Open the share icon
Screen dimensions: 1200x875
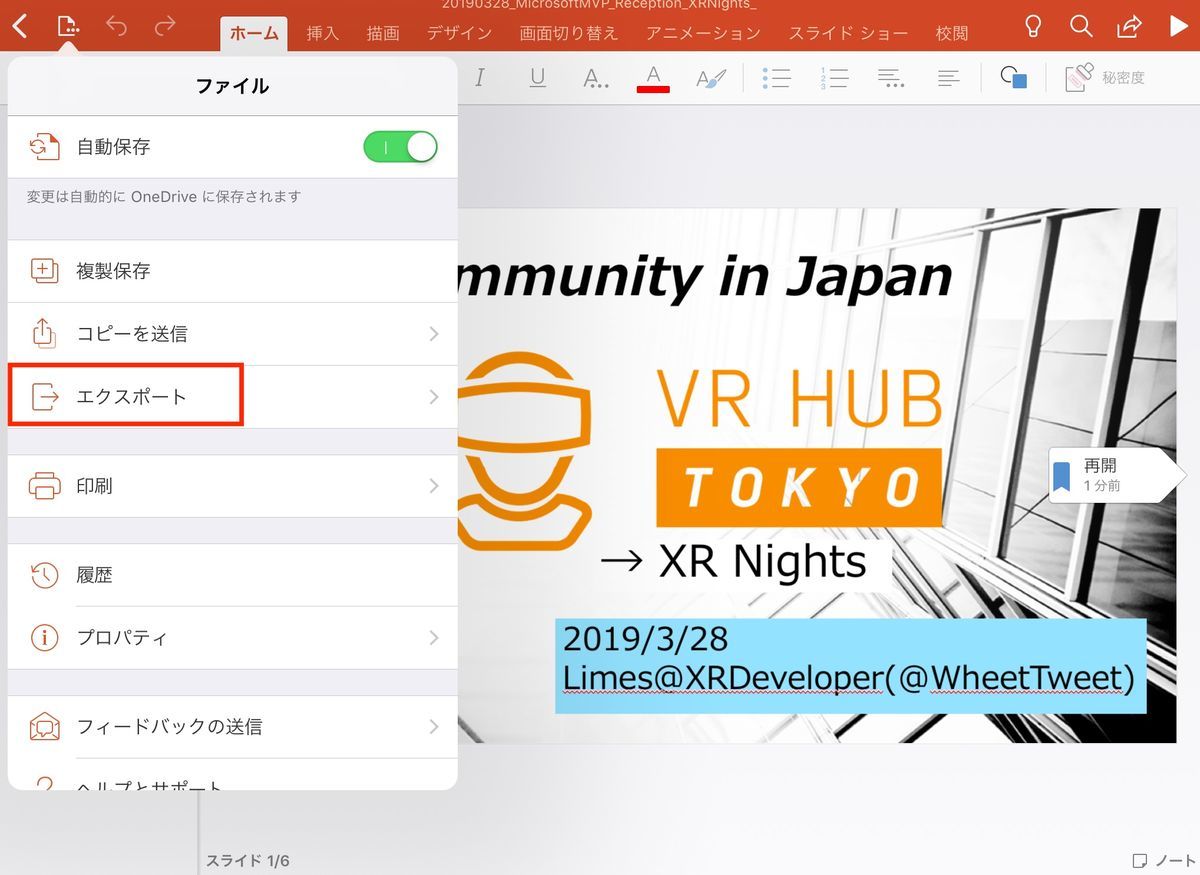click(1129, 26)
